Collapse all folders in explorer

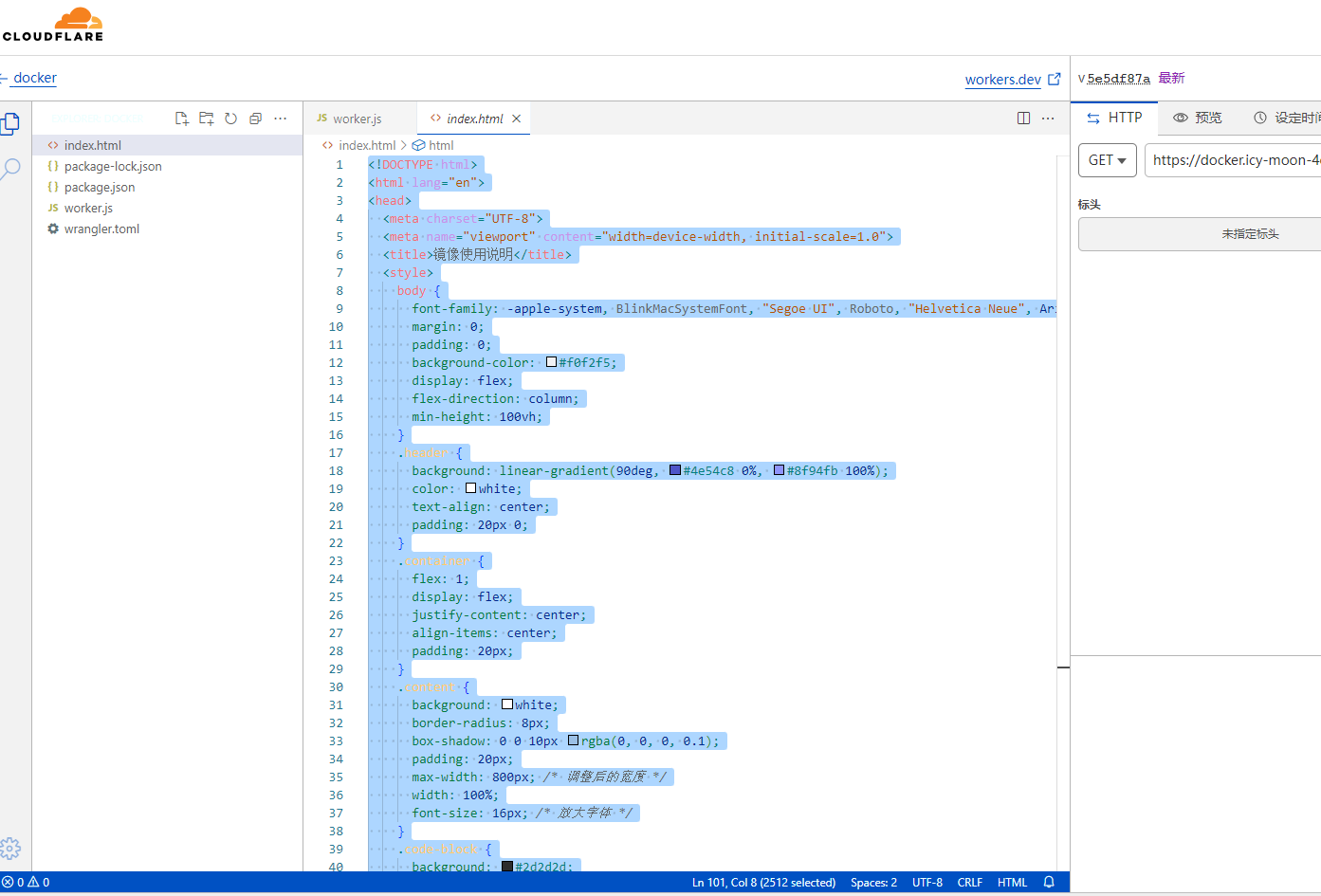click(255, 119)
